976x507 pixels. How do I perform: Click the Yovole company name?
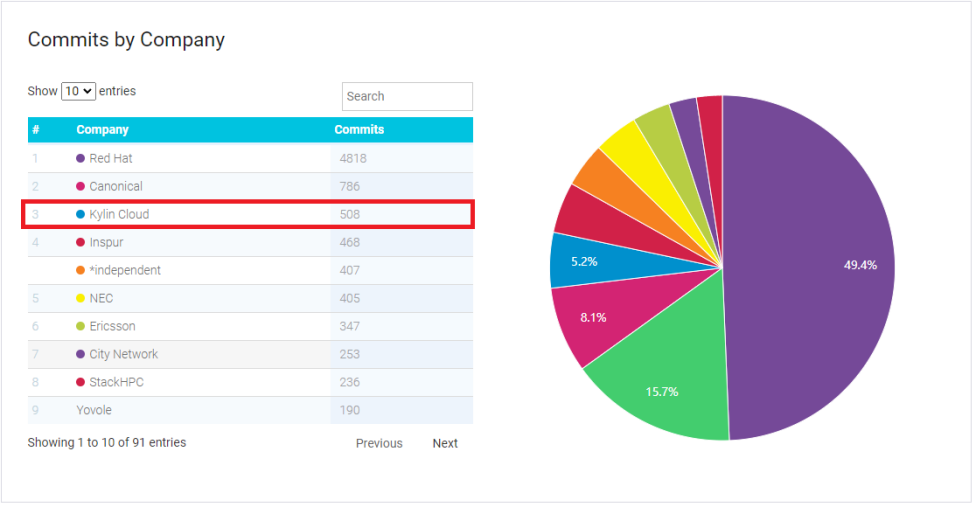94,410
